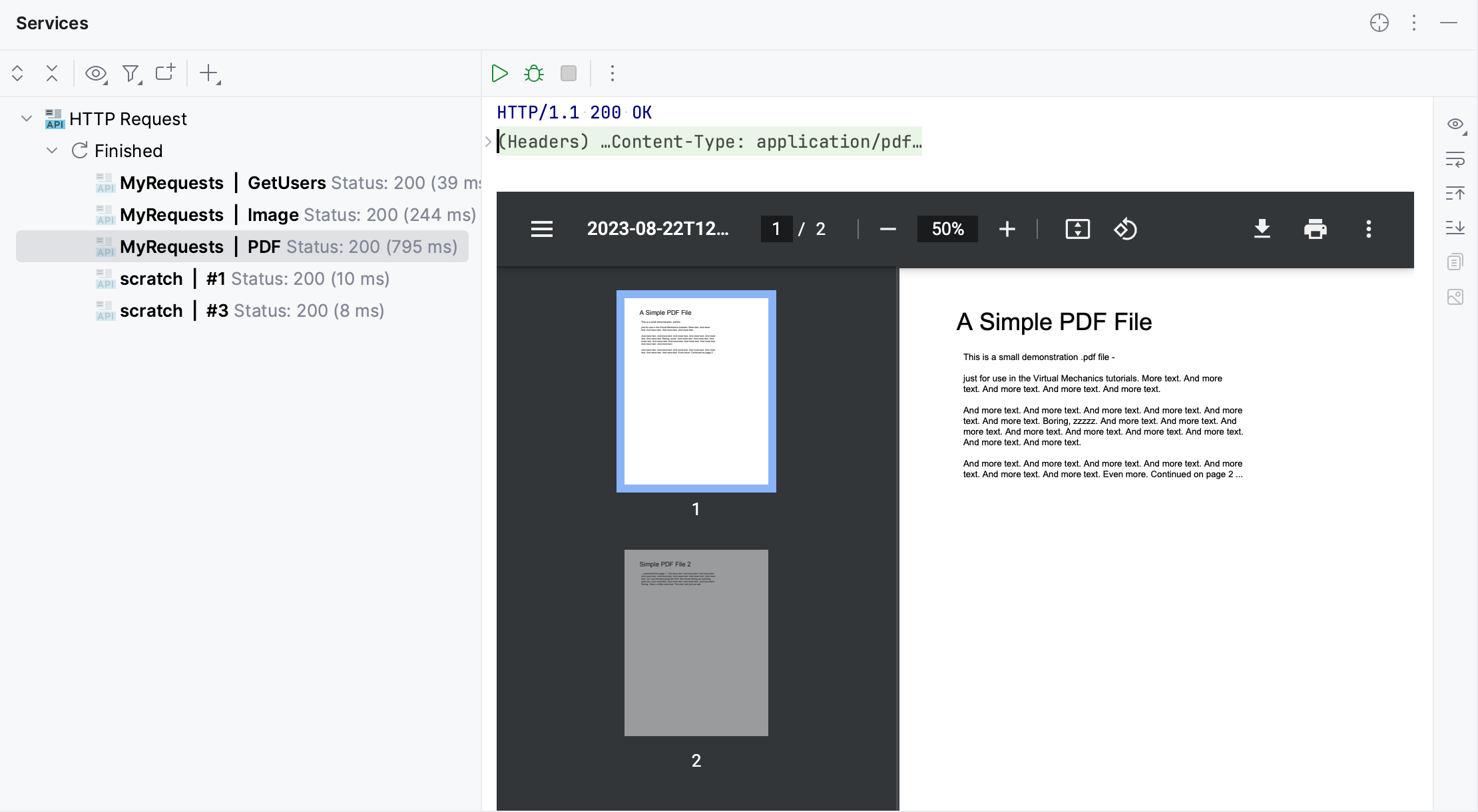Select page 2 thumbnail in PDF viewer
The width and height of the screenshot is (1478, 812).
[x=696, y=643]
